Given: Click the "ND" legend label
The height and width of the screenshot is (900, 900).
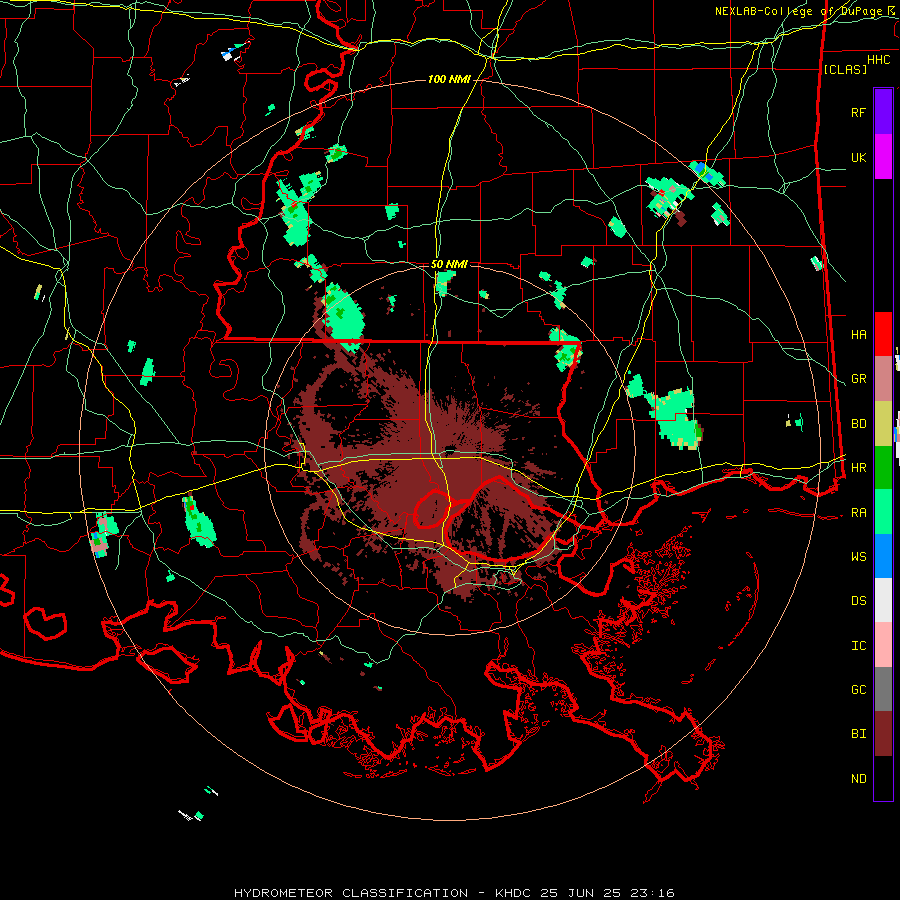Looking at the screenshot, I should tap(858, 779).
